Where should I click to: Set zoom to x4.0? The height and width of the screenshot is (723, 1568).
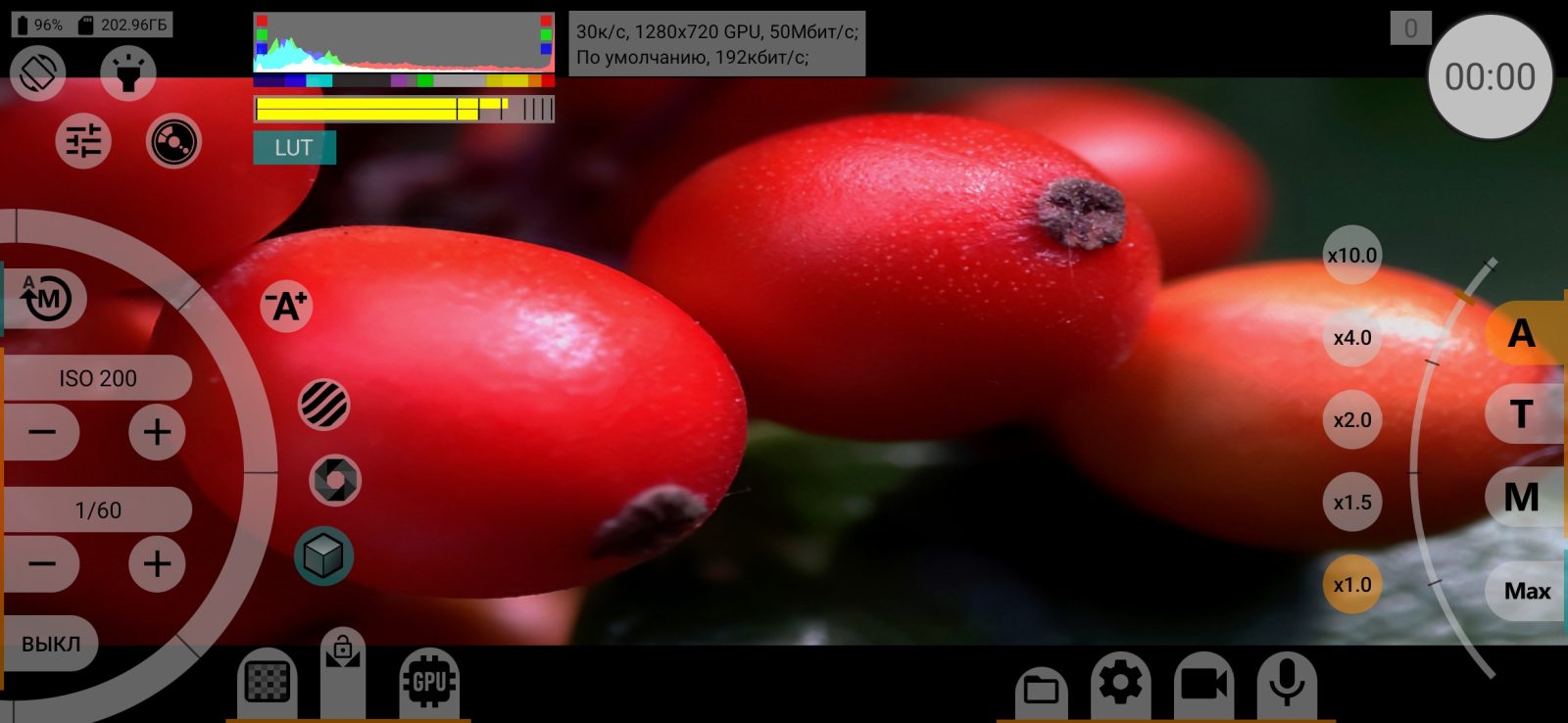(x=1352, y=337)
